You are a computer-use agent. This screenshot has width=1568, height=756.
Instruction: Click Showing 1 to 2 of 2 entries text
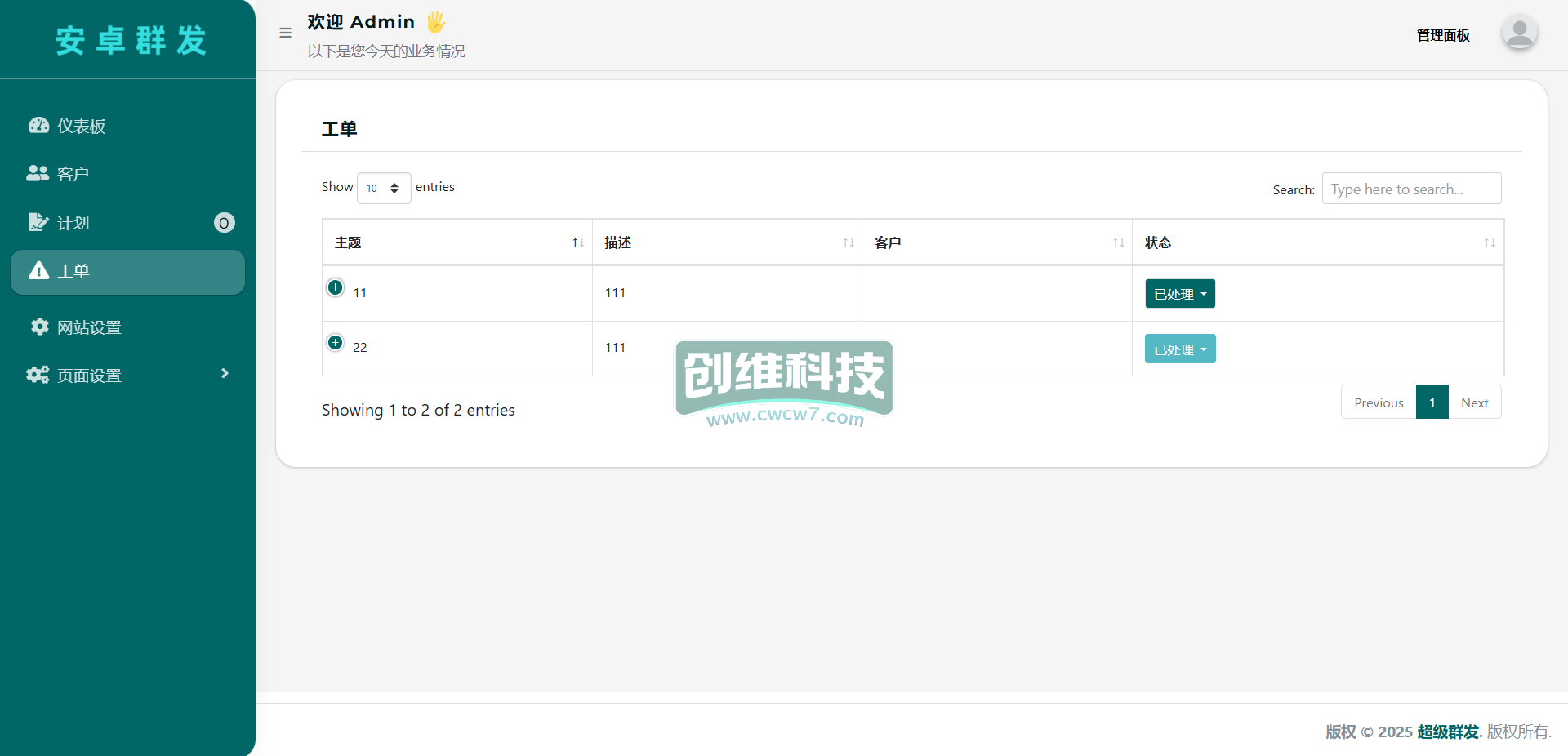pos(418,410)
